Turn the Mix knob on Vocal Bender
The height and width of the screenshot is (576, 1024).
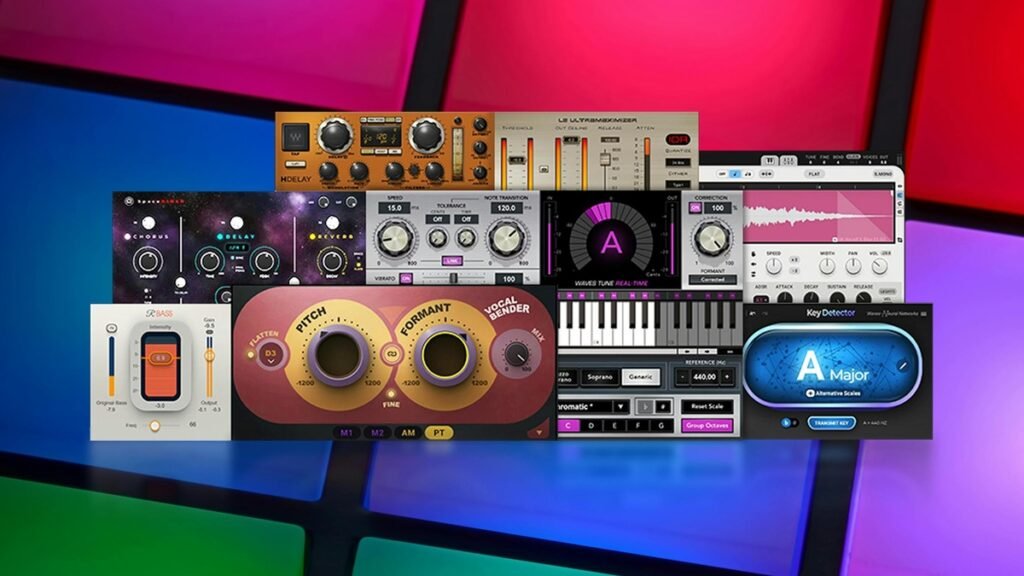(x=516, y=354)
